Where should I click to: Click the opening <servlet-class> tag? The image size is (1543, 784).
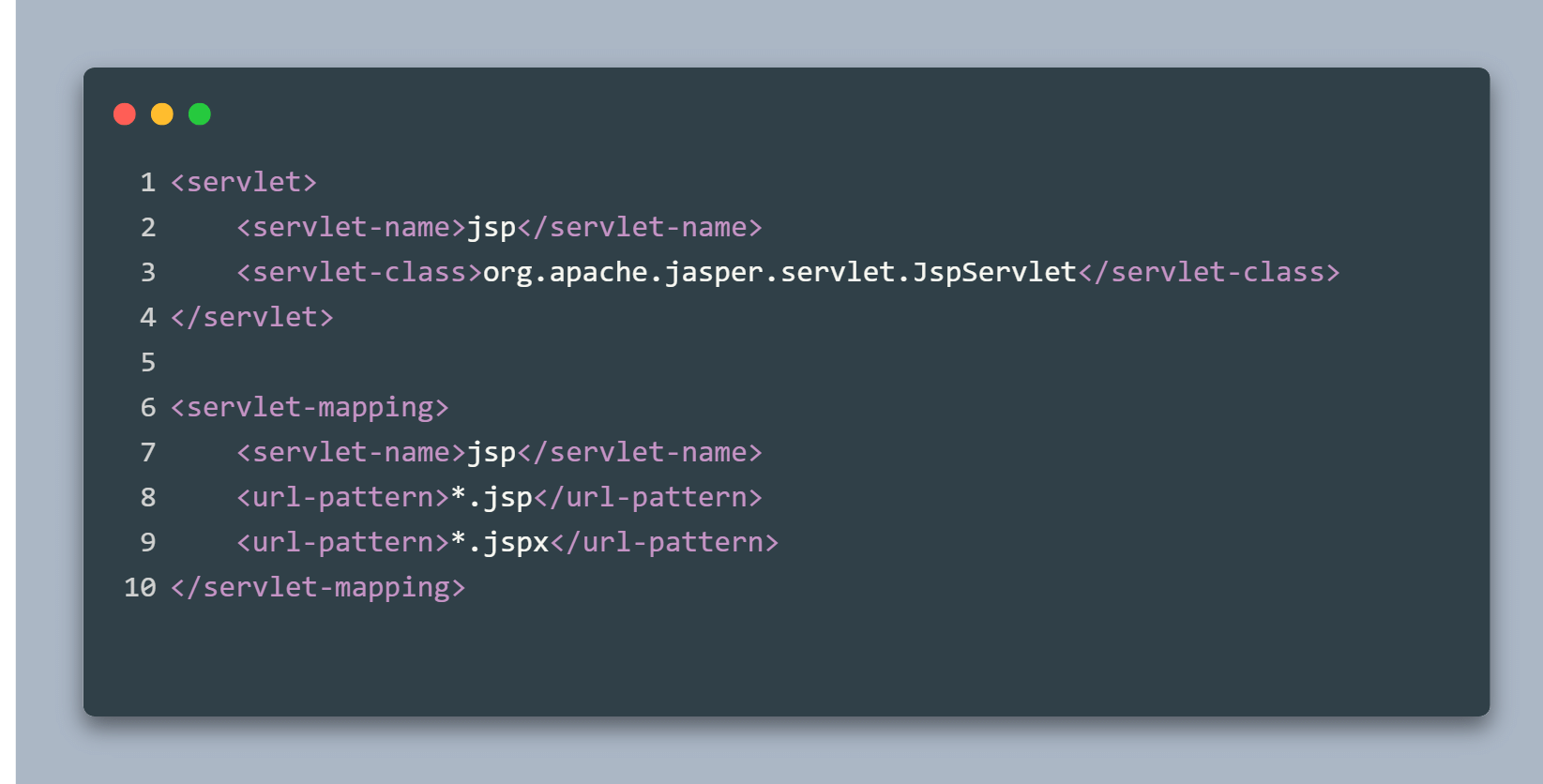pos(359,272)
